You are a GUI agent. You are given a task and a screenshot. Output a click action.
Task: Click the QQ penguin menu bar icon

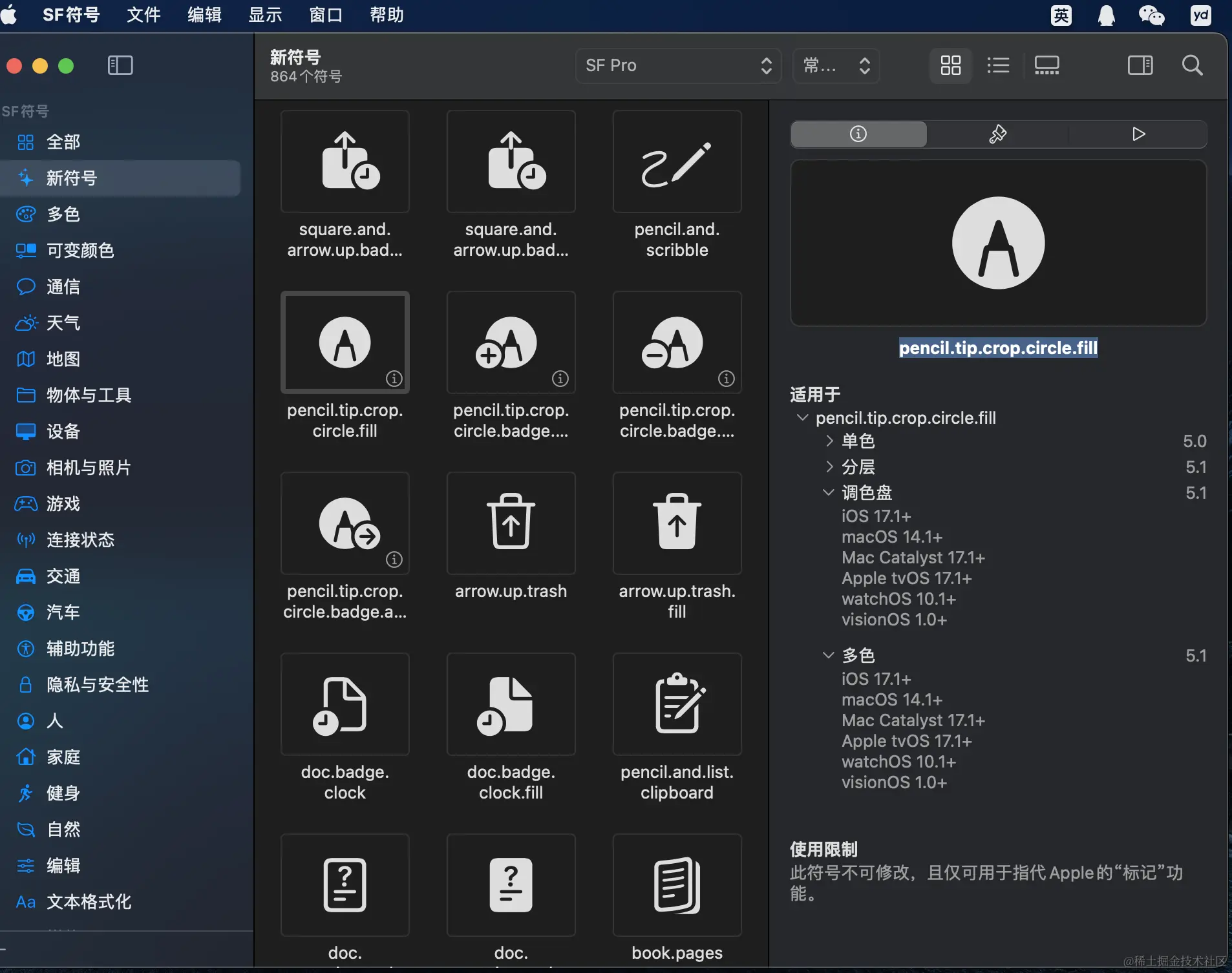1107,15
